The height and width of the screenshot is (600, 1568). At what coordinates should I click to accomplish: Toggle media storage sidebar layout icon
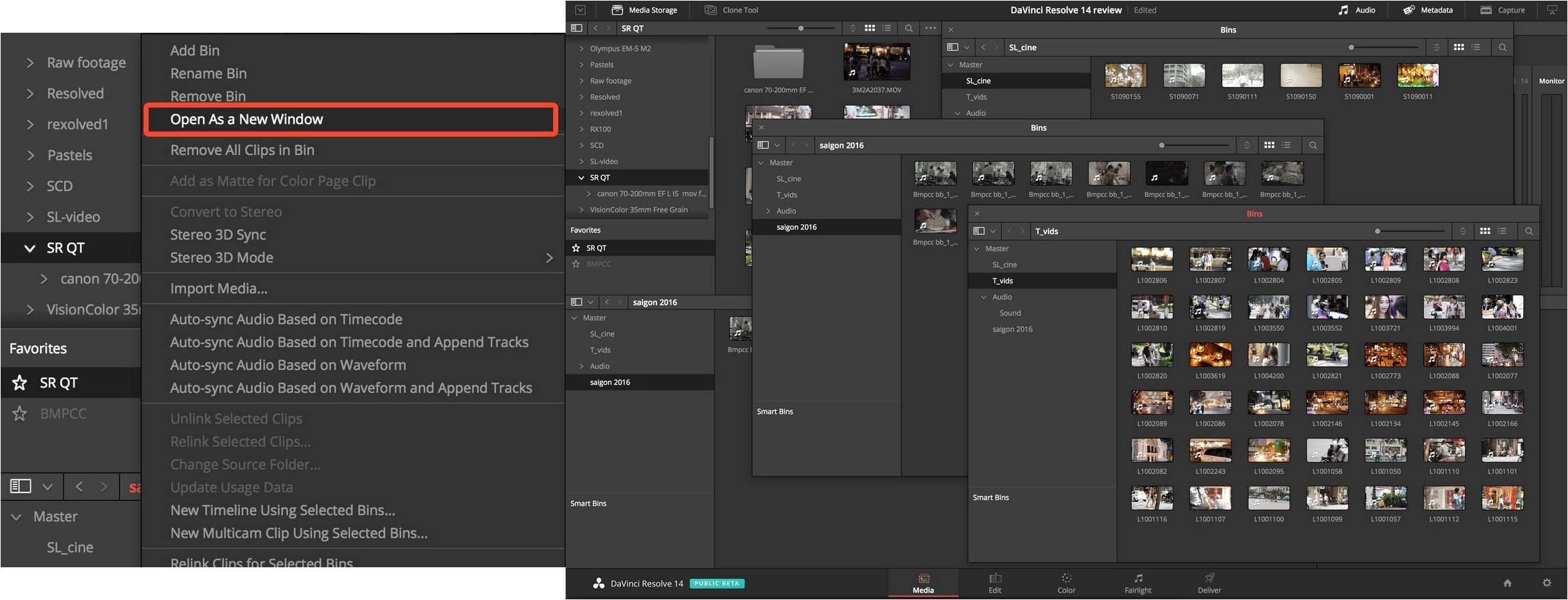(x=576, y=28)
